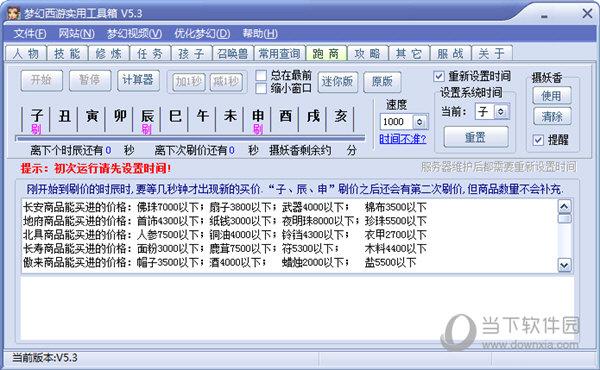Click the 未 time marker
This screenshot has width=600, height=370.
(230, 116)
